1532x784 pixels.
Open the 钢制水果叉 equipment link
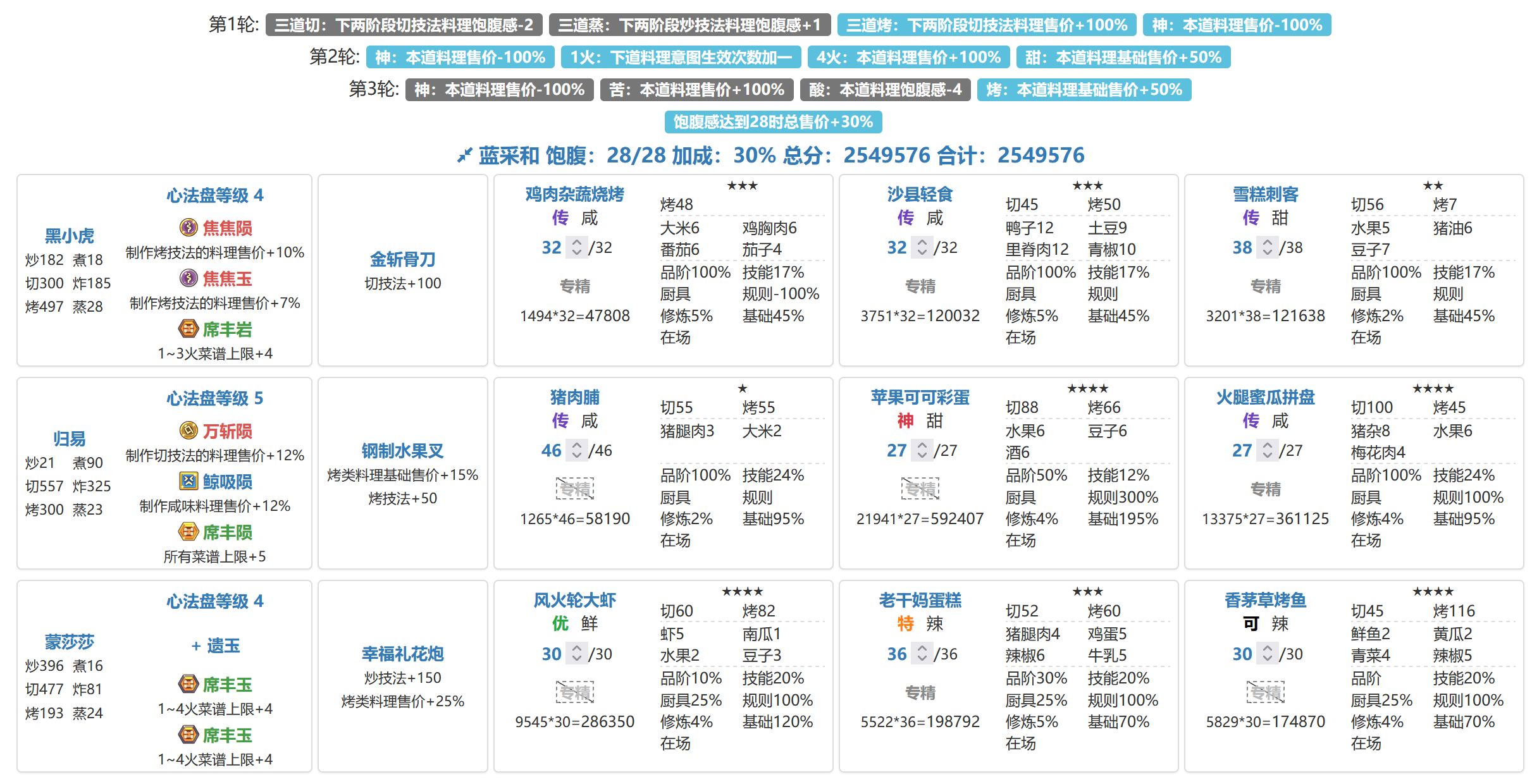pos(403,451)
